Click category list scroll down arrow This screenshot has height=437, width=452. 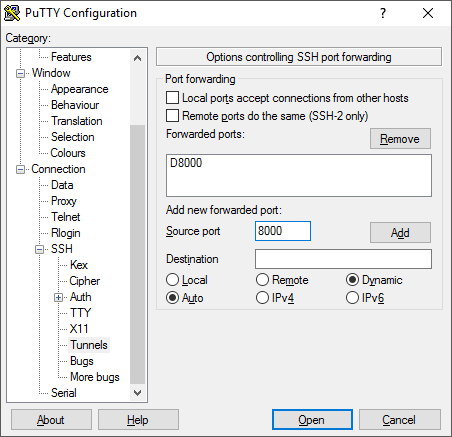[137, 393]
